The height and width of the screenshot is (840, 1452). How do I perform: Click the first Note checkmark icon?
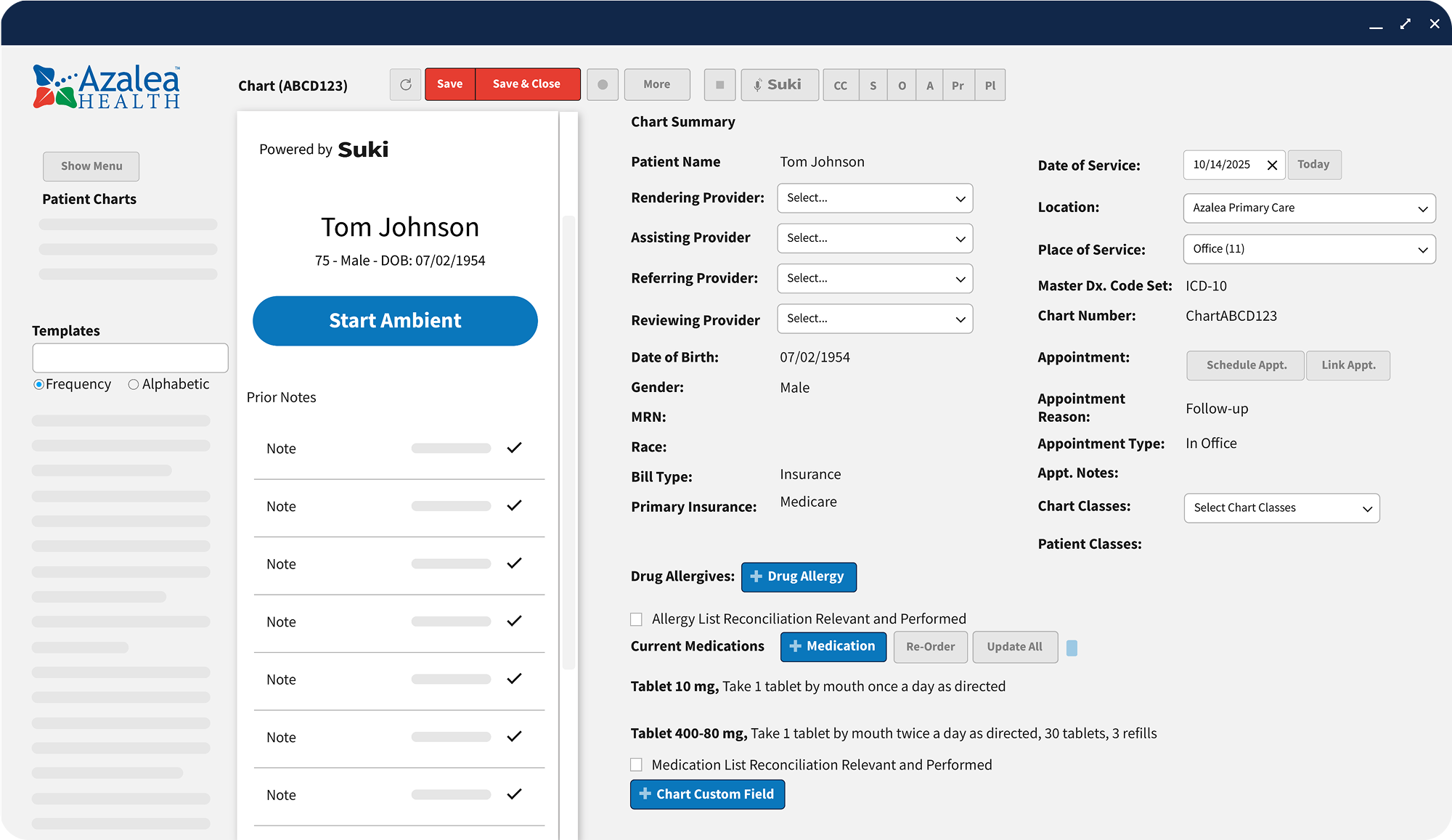pos(514,448)
